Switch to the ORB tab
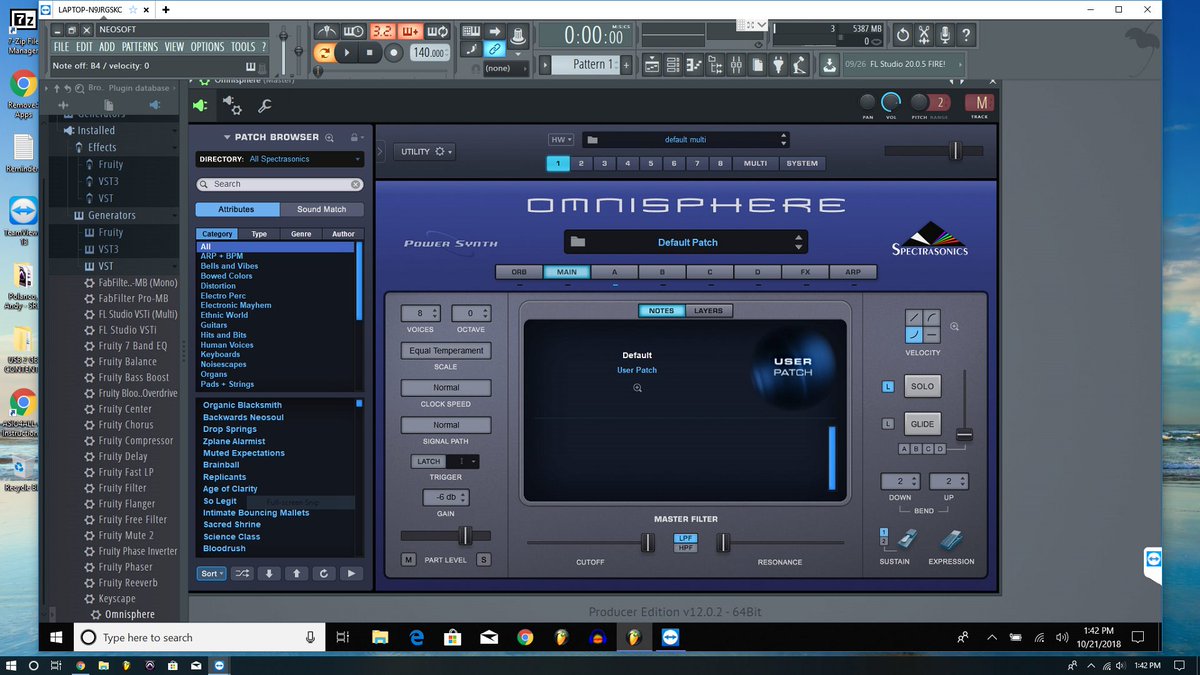Screen dimensions: 1200x675 pyautogui.click(x=519, y=272)
